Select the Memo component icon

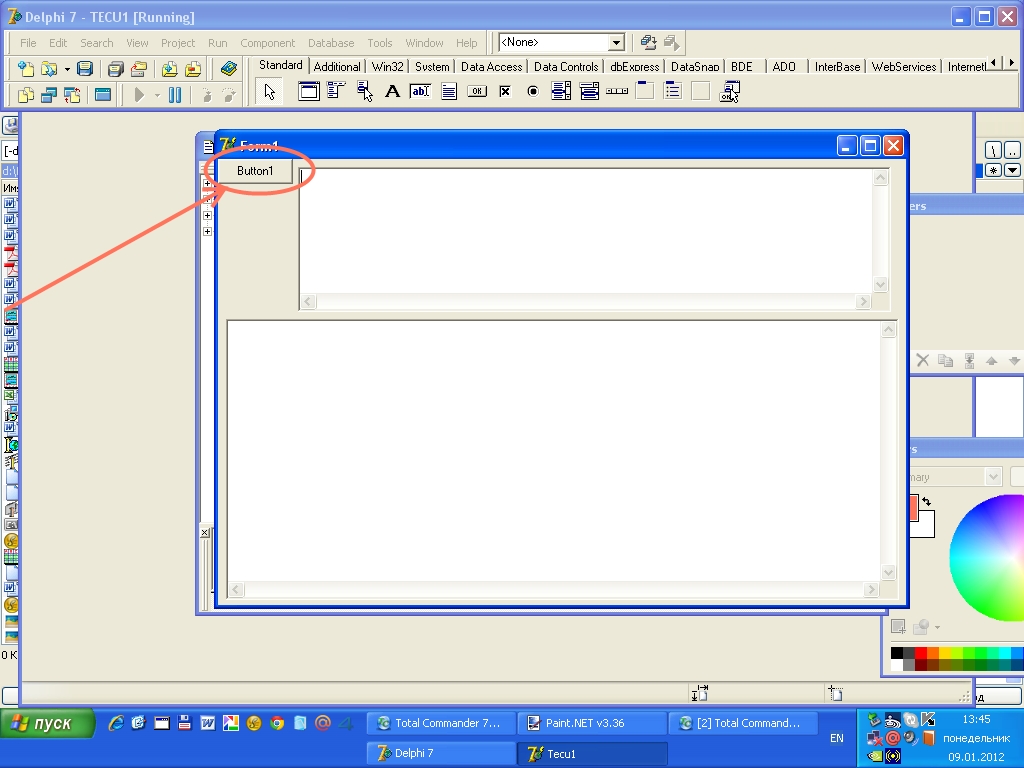click(449, 91)
